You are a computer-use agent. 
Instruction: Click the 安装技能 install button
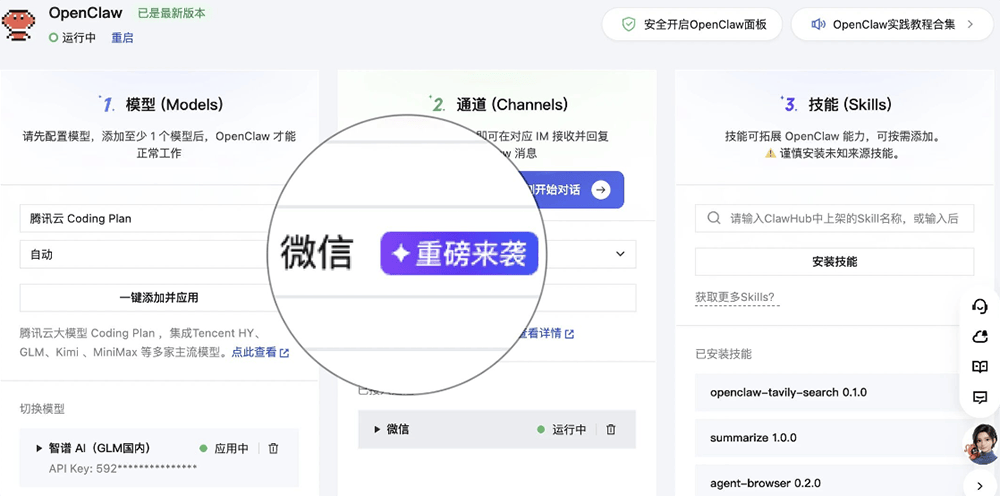click(834, 261)
